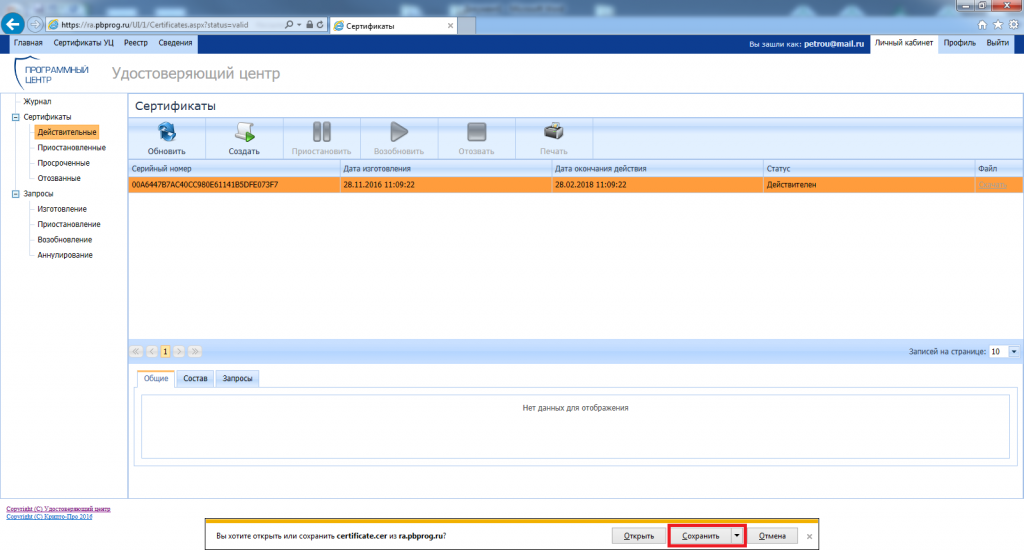Switch to the Состав tab
This screenshot has height=550, width=1024.
pos(196,379)
